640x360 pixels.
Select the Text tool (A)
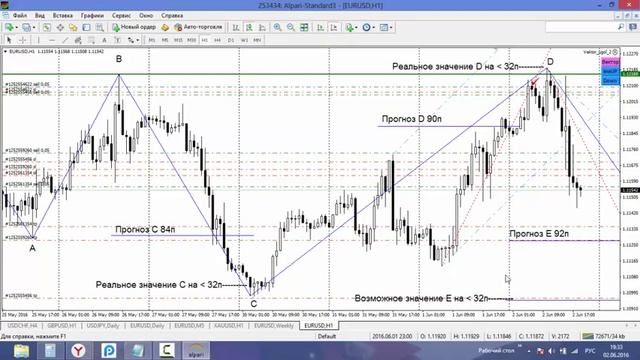pos(104,40)
